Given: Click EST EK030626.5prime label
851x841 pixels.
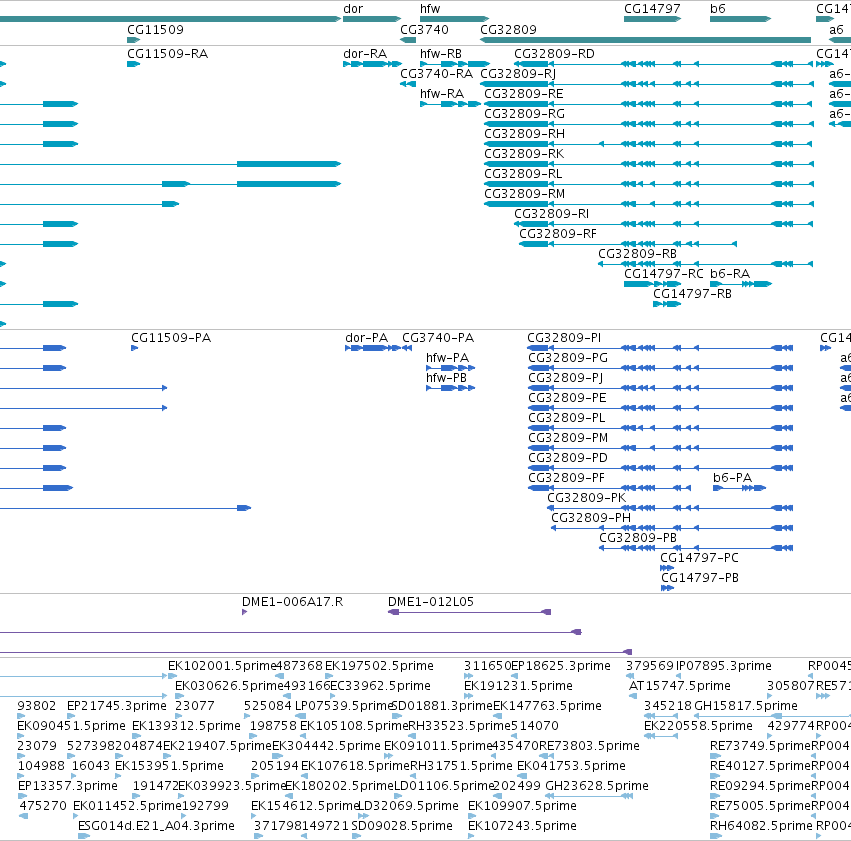Looking at the screenshot, I should (230, 686).
